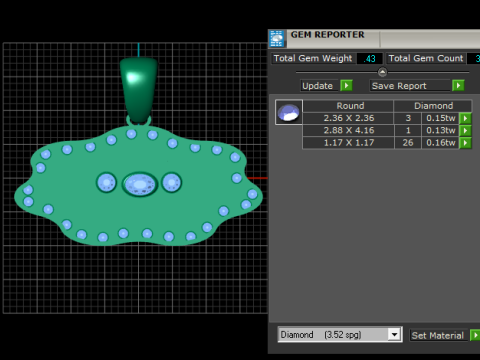Click the green arrow next to Update
480x360 pixels.
click(x=346, y=86)
